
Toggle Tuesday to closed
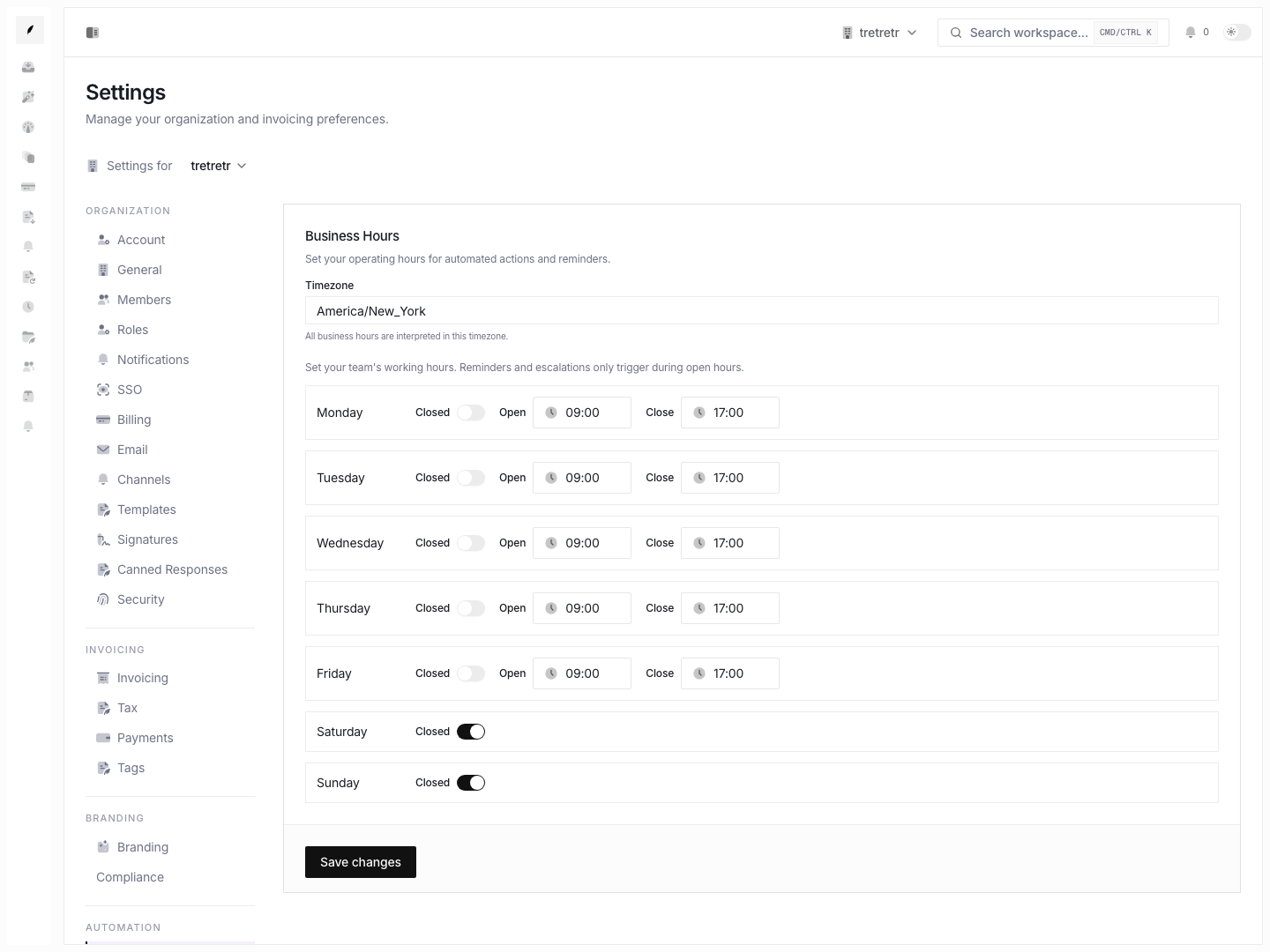pyautogui.click(x=471, y=478)
